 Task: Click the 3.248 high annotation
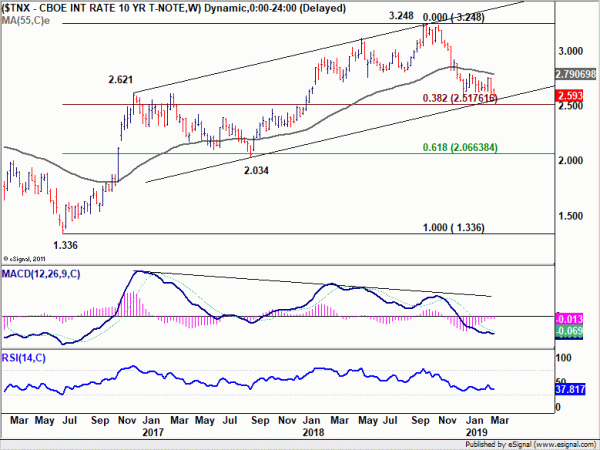pyautogui.click(x=401, y=16)
